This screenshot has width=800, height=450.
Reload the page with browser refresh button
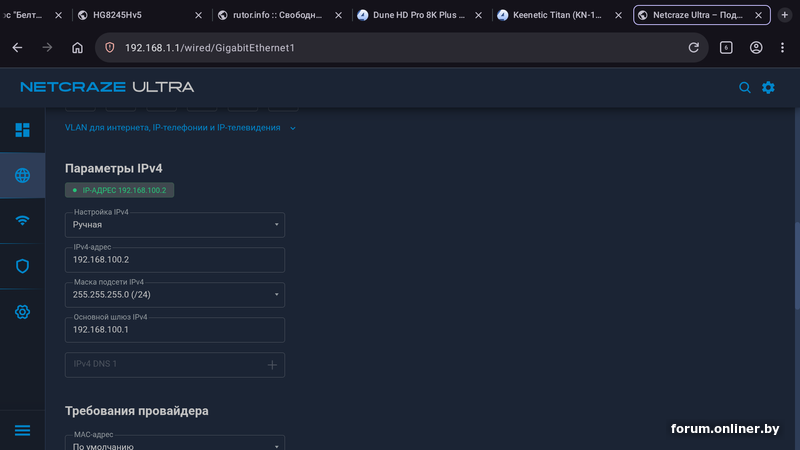click(693, 48)
